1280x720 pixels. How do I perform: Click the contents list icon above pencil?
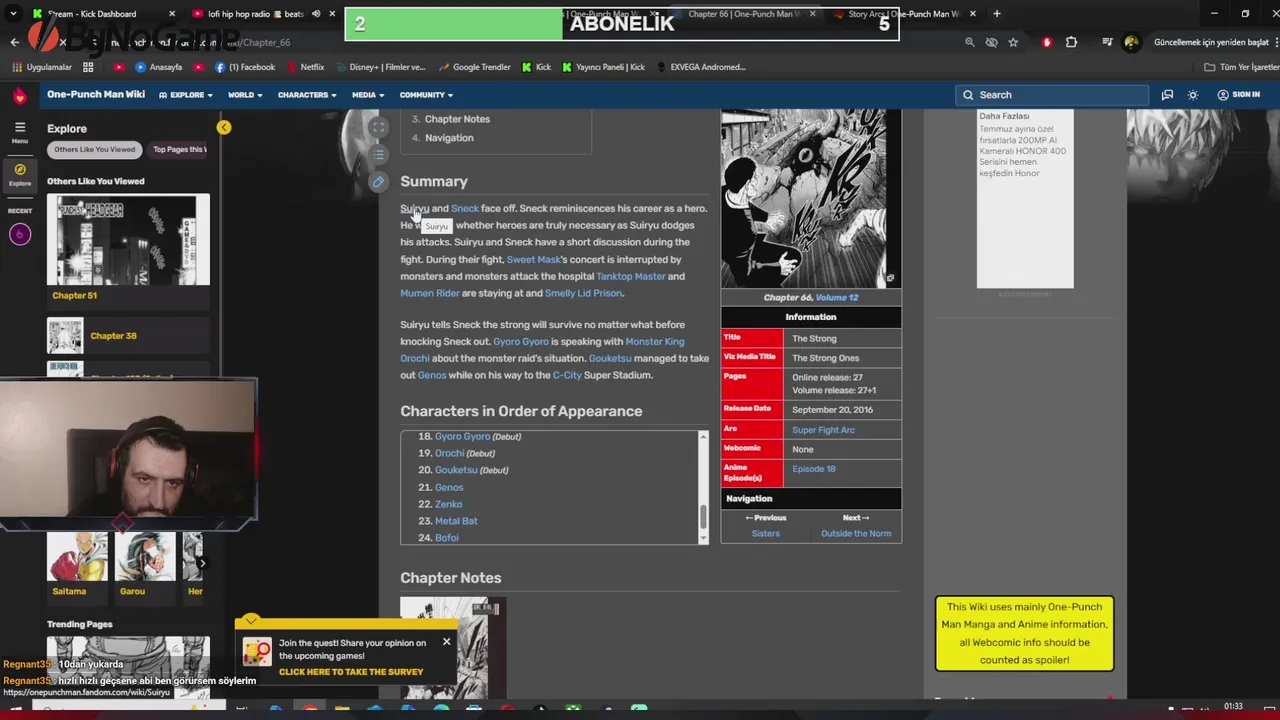pyautogui.click(x=378, y=155)
